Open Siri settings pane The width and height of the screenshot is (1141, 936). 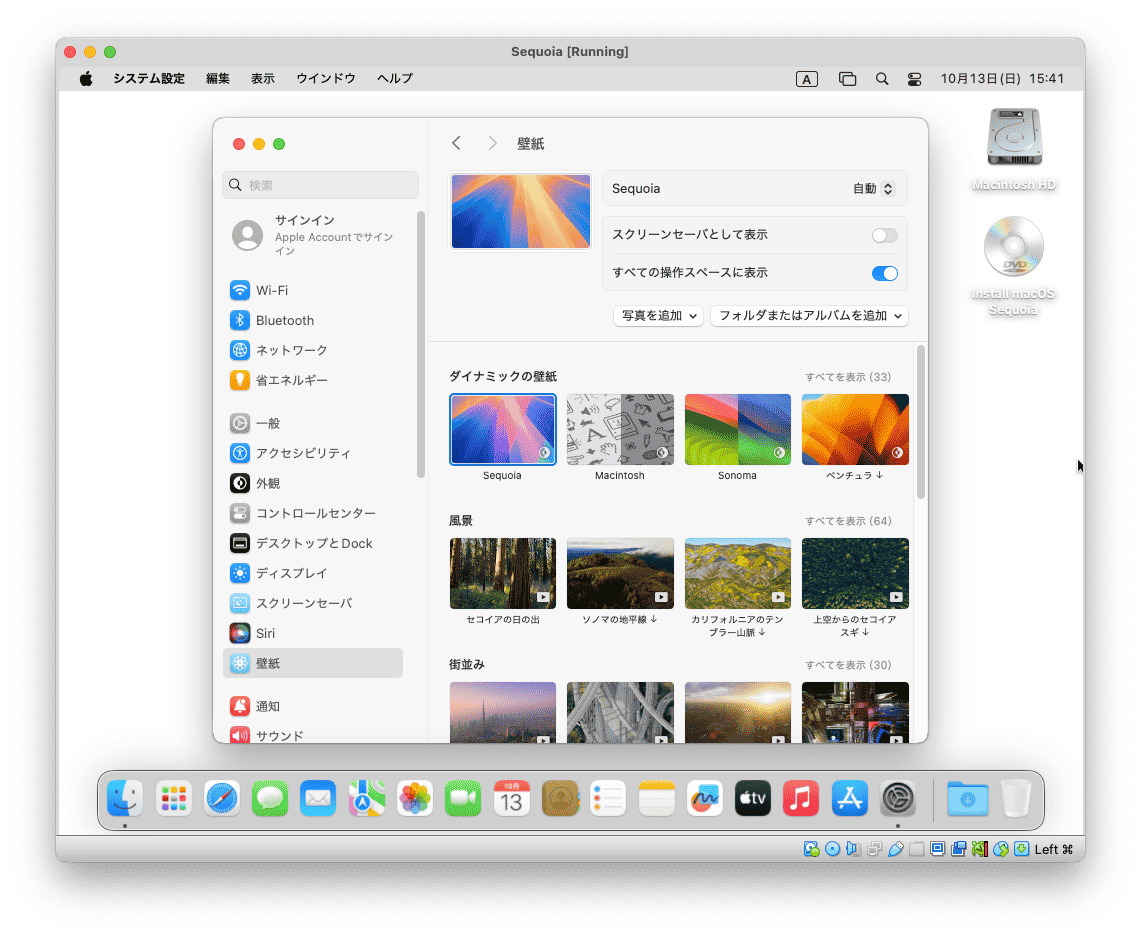coord(313,633)
